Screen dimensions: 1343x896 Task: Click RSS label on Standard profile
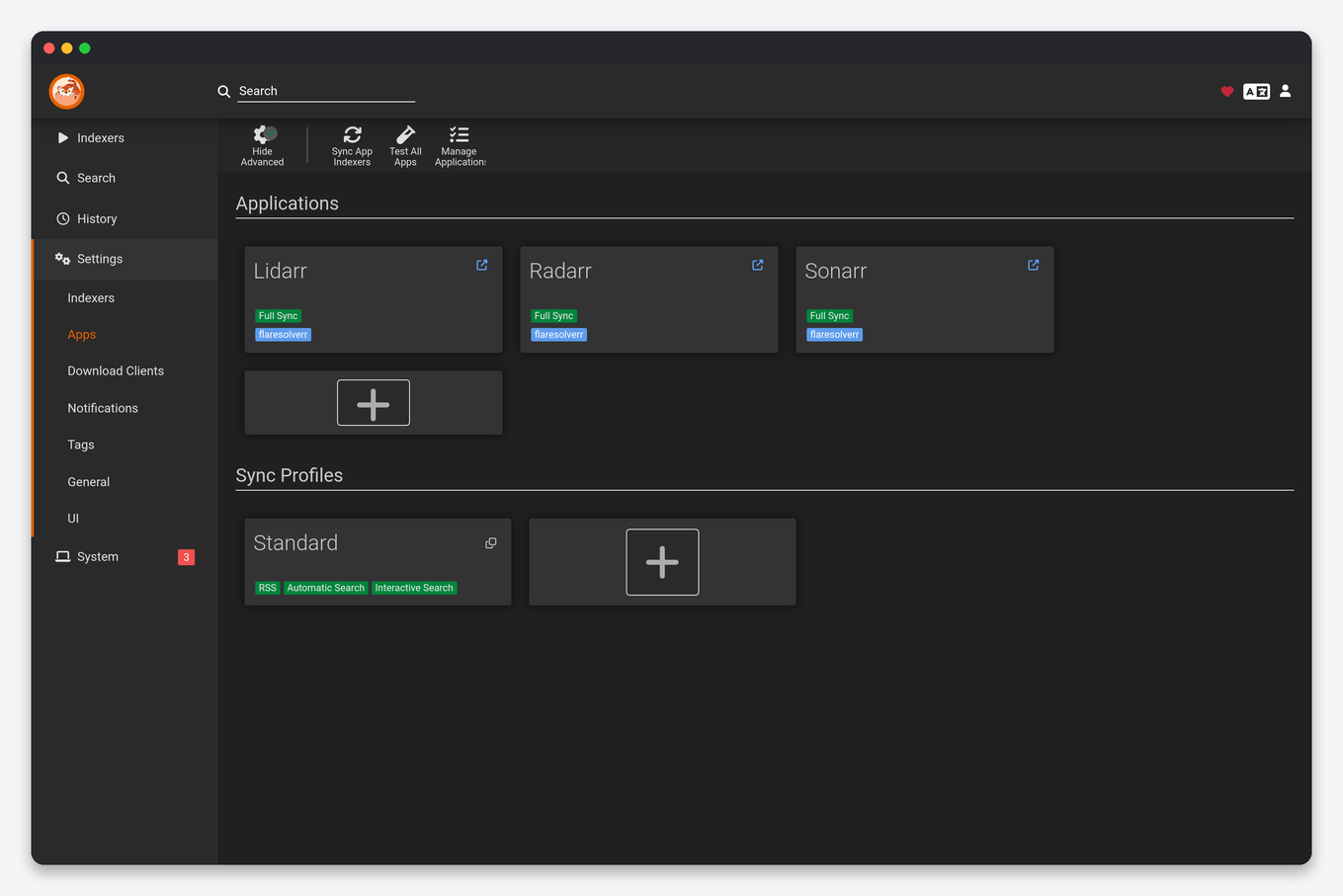268,588
